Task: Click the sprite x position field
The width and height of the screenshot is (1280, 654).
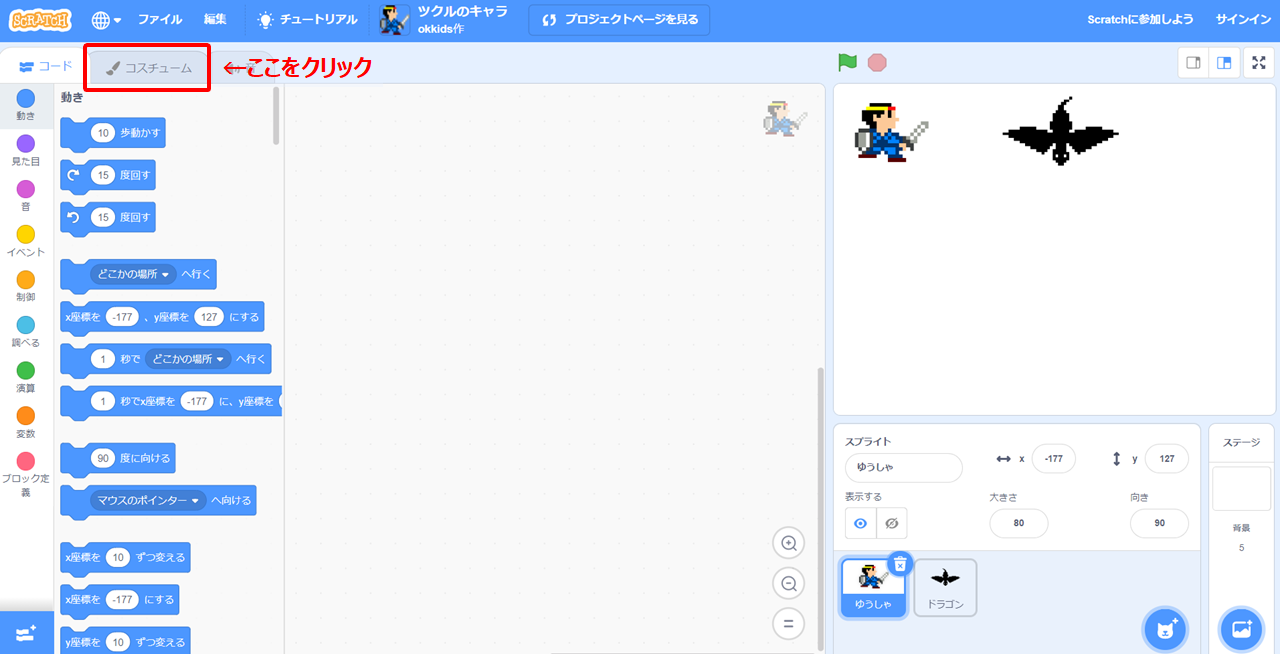Action: tap(1054, 458)
